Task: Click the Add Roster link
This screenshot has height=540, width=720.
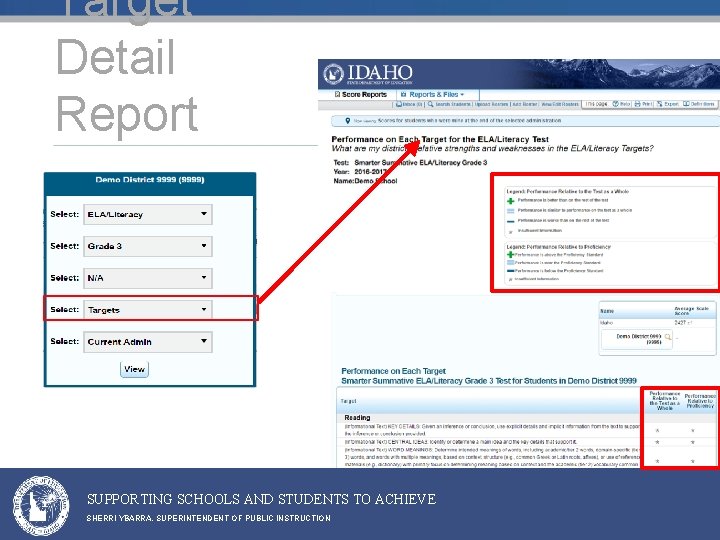Action: 524,104
